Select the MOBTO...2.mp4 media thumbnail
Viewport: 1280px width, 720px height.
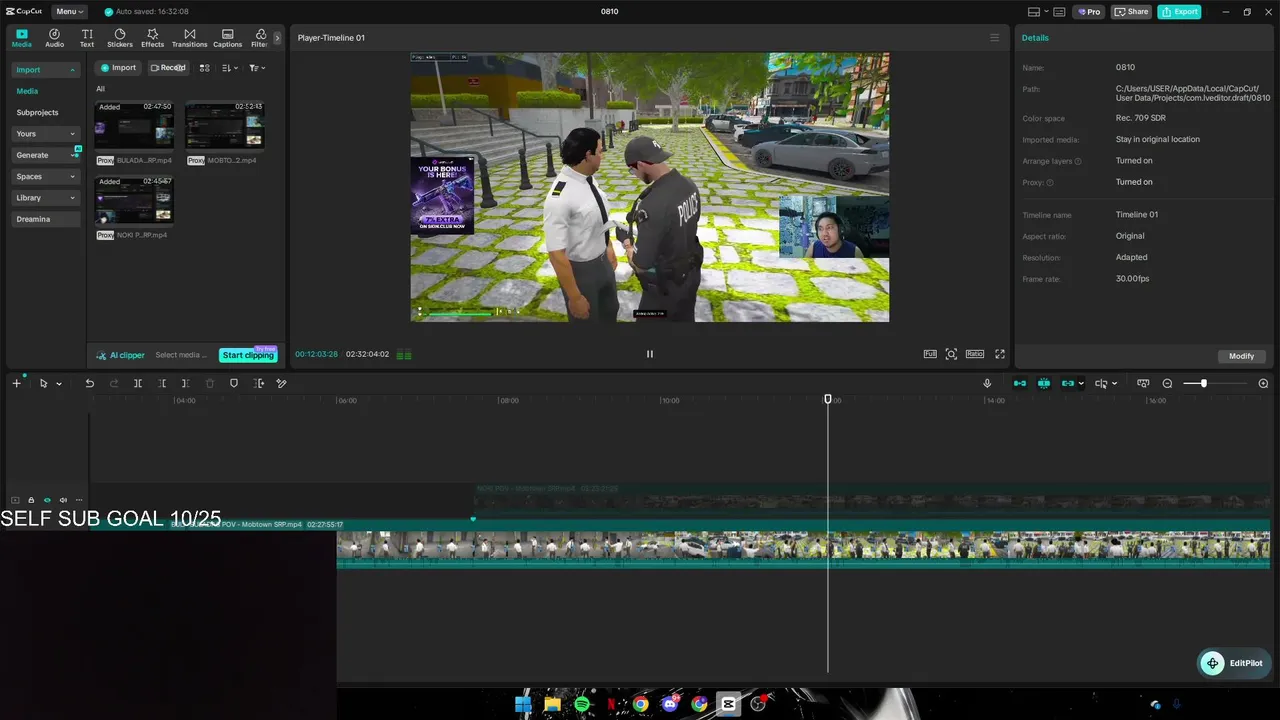click(225, 125)
